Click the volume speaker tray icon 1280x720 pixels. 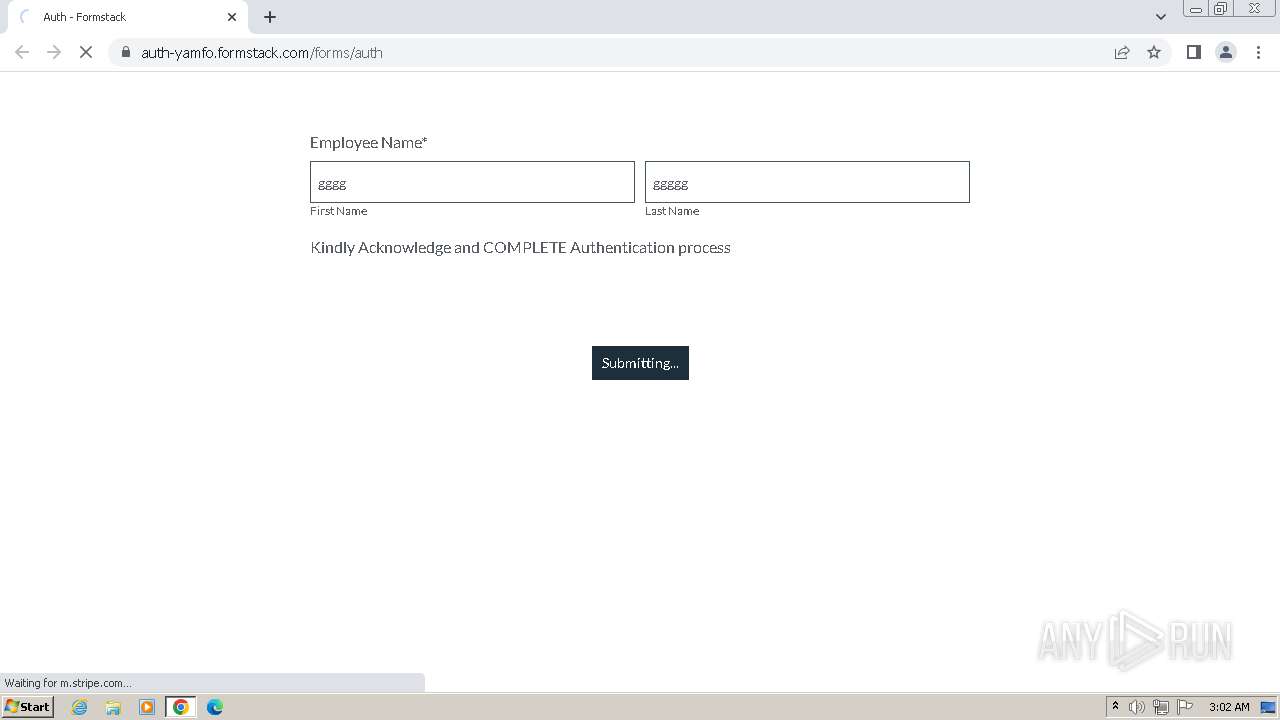click(1137, 707)
